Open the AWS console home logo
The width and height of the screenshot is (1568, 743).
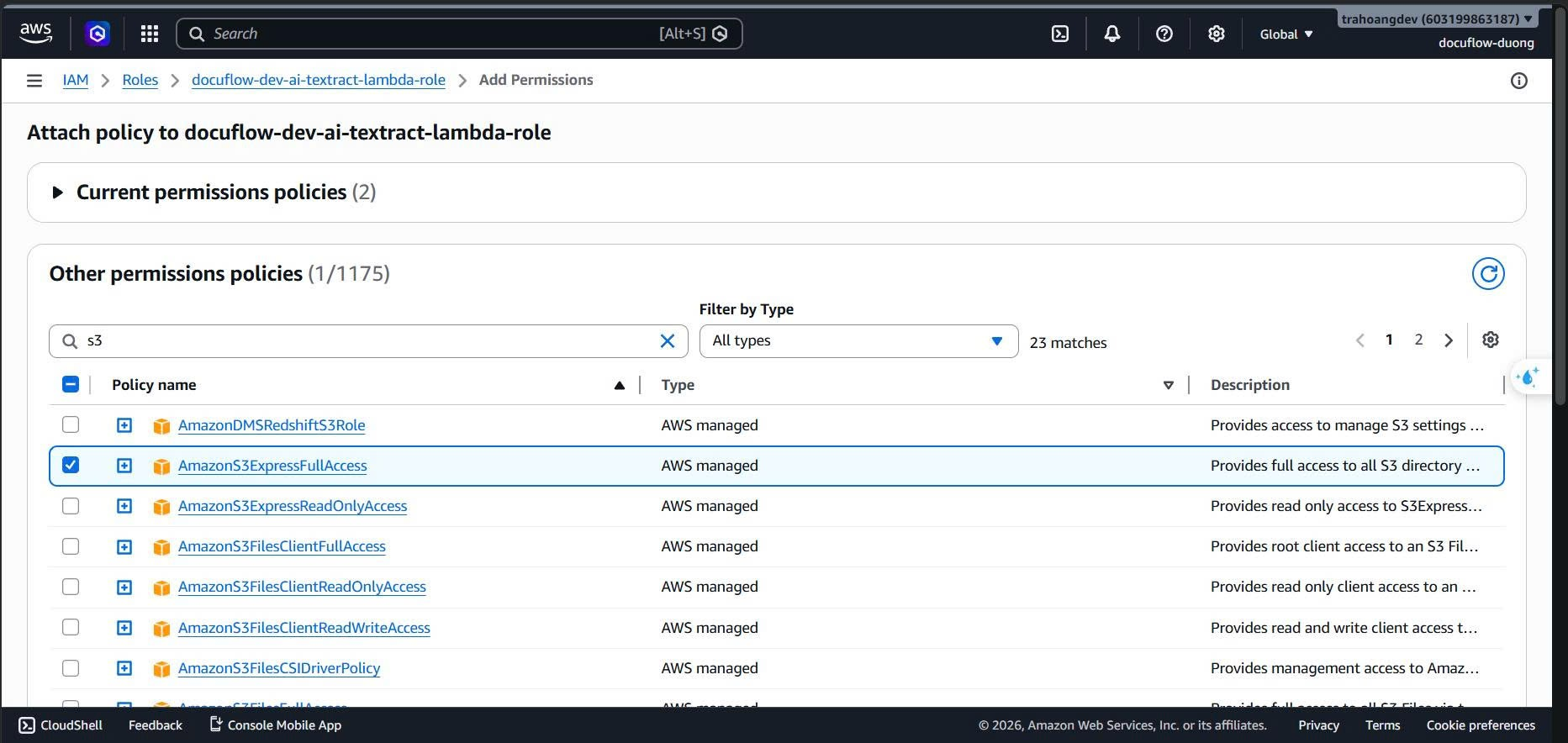(x=35, y=34)
